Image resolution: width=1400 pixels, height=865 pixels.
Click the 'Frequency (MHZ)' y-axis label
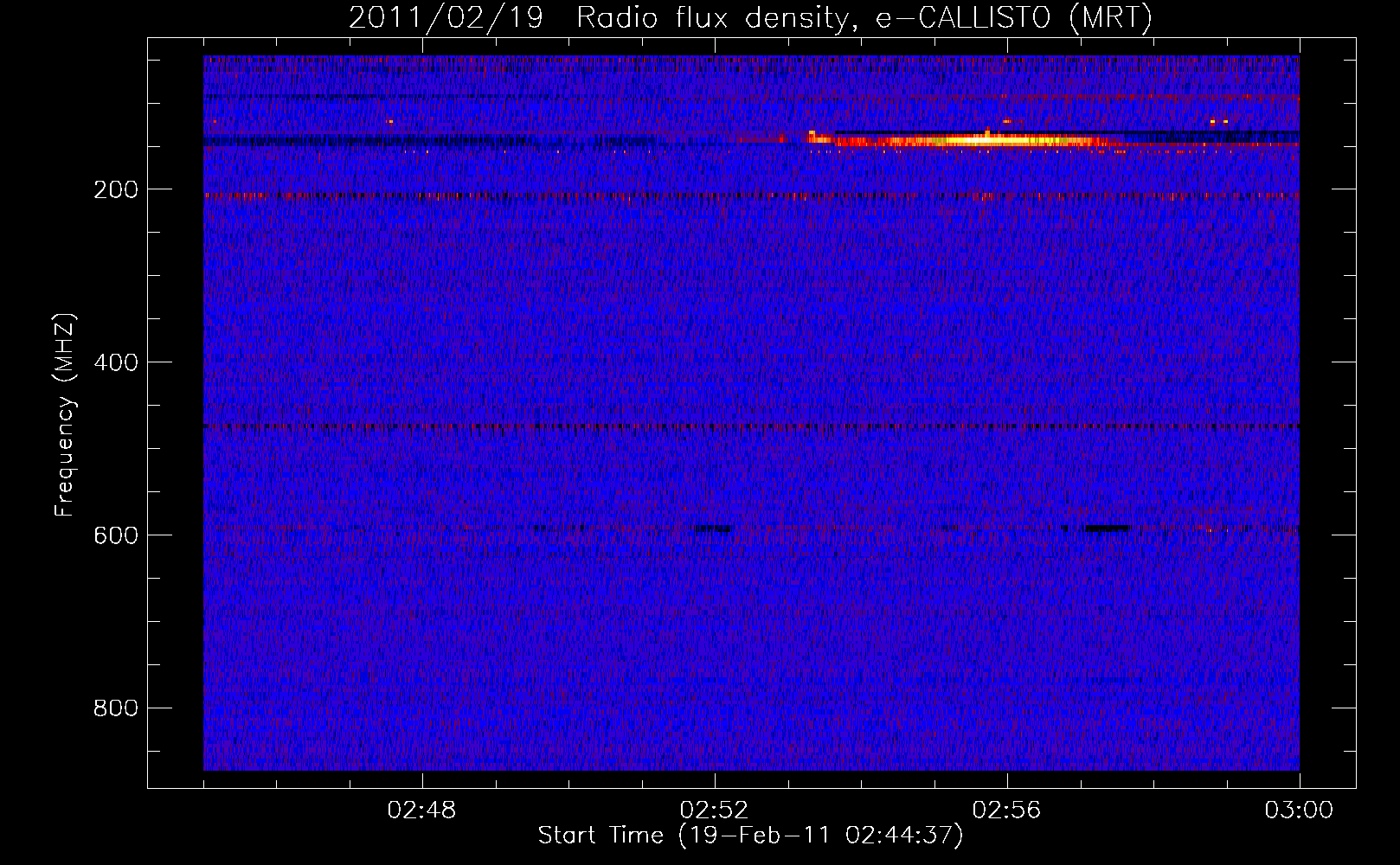pyautogui.click(x=65, y=414)
